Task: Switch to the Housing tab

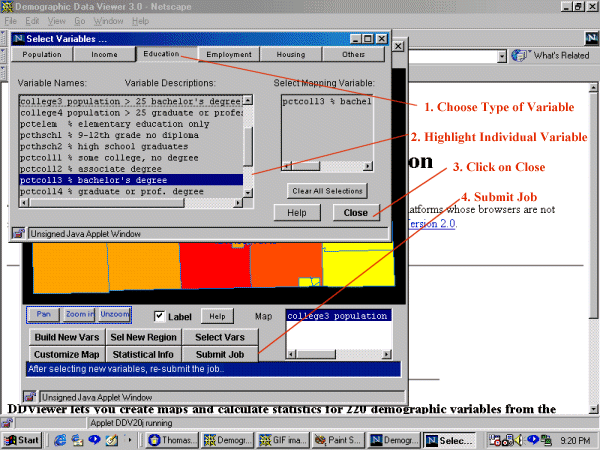Action: pos(291,54)
